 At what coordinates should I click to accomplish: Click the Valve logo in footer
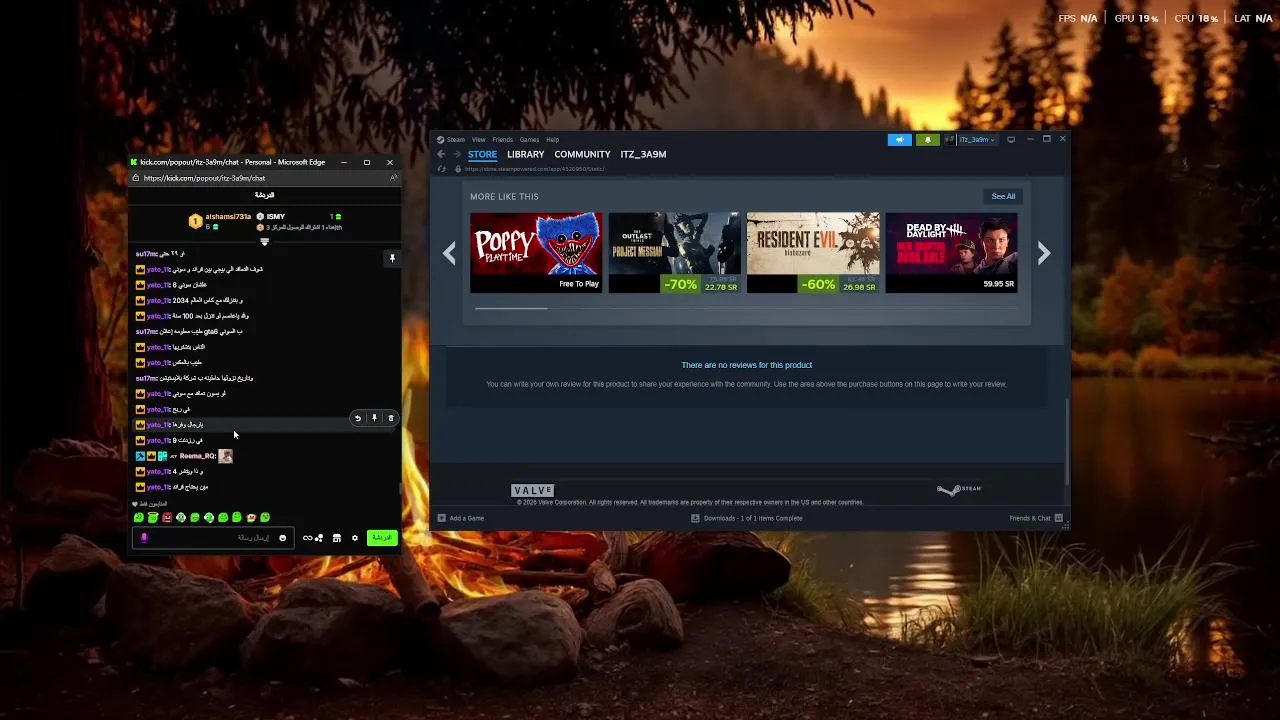click(x=532, y=490)
